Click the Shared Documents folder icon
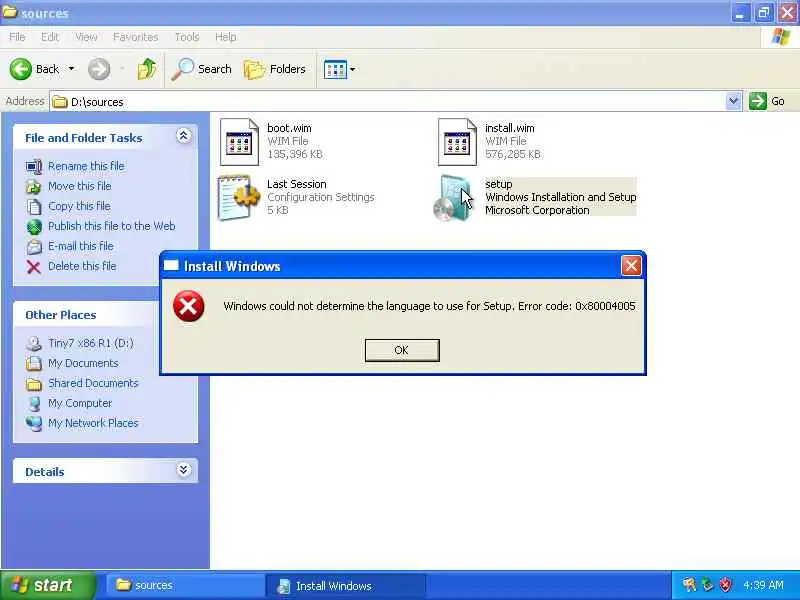Screen dimensions: 800x600 [x=34, y=384]
